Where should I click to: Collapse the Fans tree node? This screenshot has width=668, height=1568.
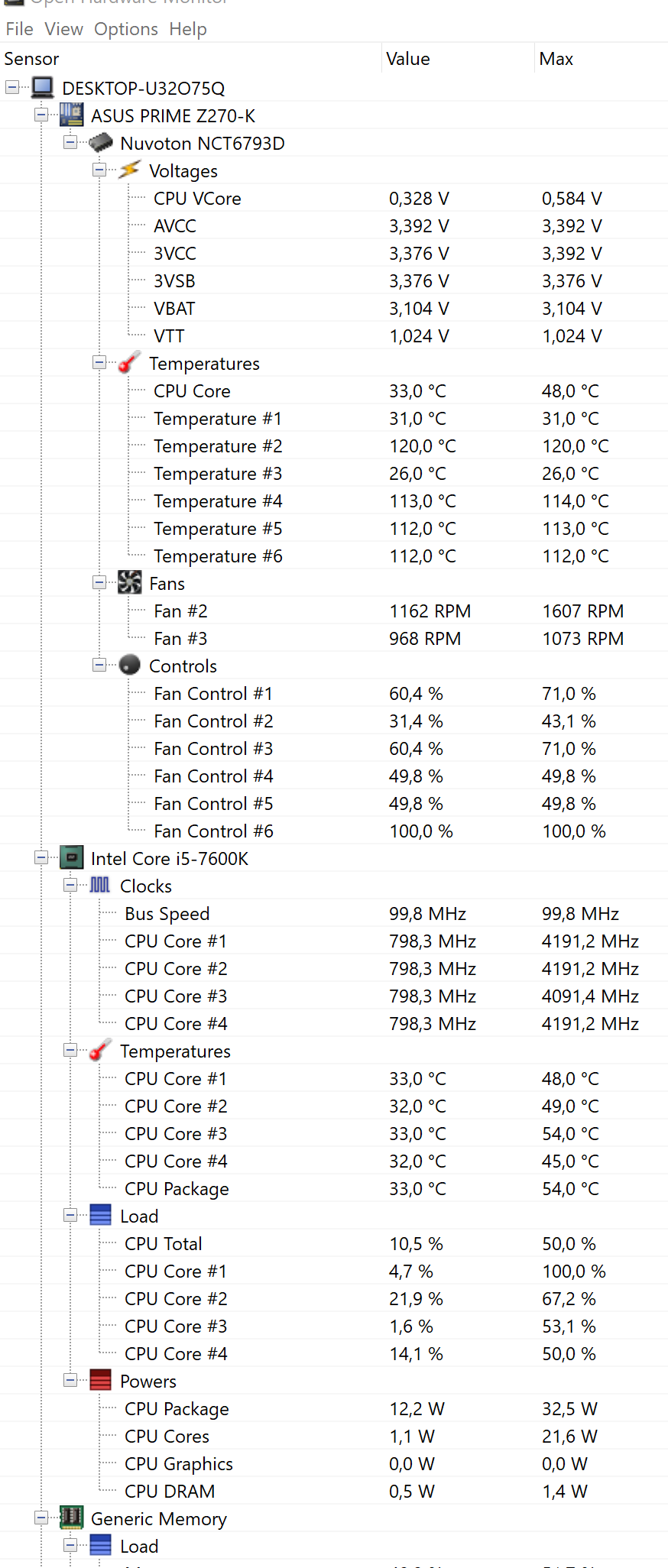99,582
